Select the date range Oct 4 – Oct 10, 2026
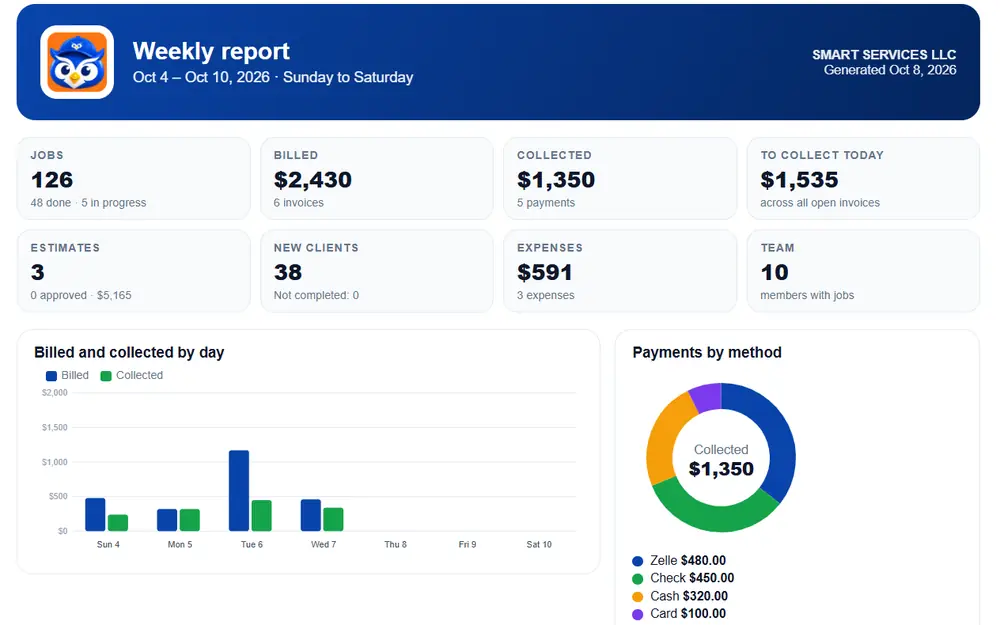1000x625 pixels. click(x=201, y=77)
